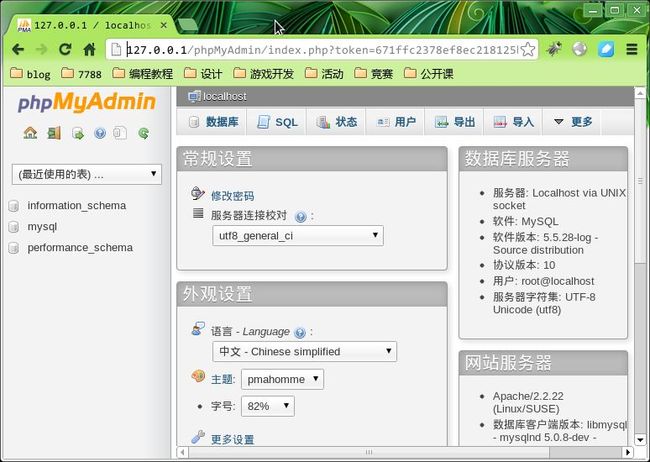The image size is (650, 462).
Task: Click the blue tag extension icon
Action: pos(606,49)
